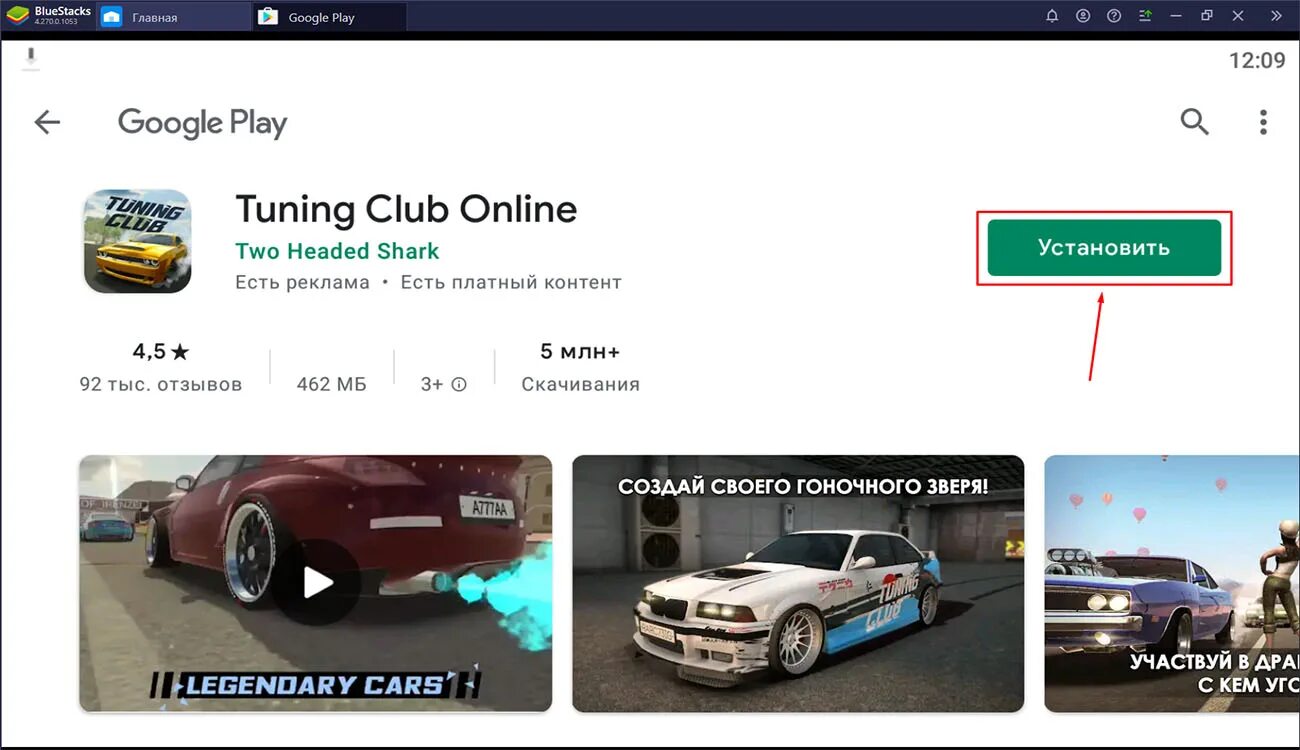Click the green update arrows icon
Screen dimensions: 1300x750
(x=1145, y=16)
